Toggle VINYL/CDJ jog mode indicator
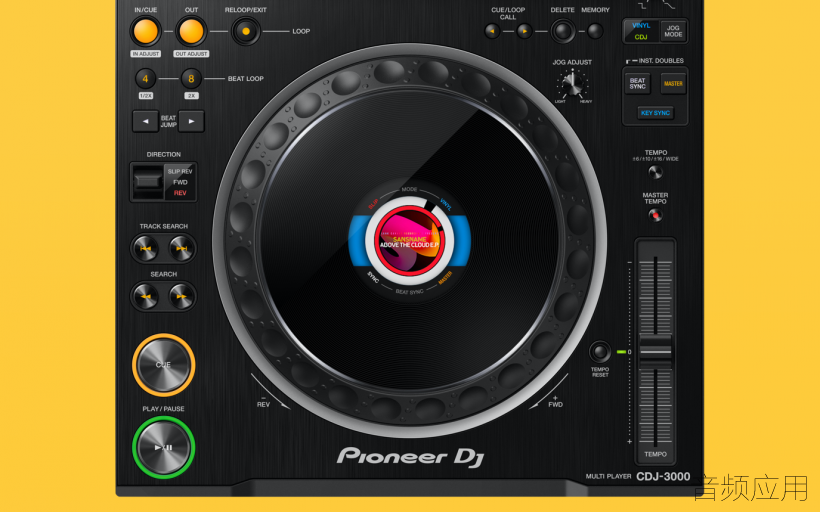 (x=641, y=31)
